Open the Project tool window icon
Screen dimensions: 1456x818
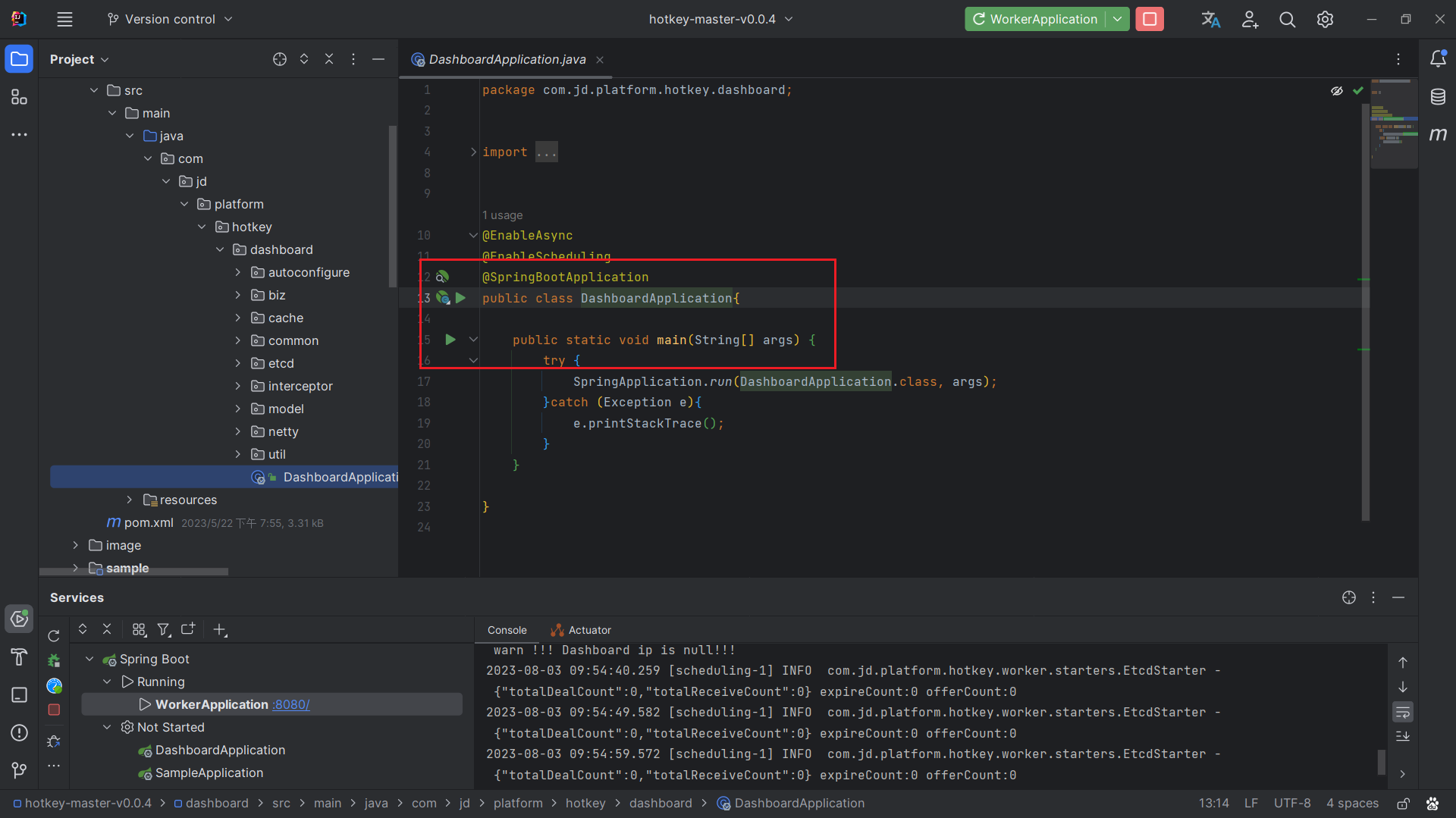pyautogui.click(x=19, y=59)
